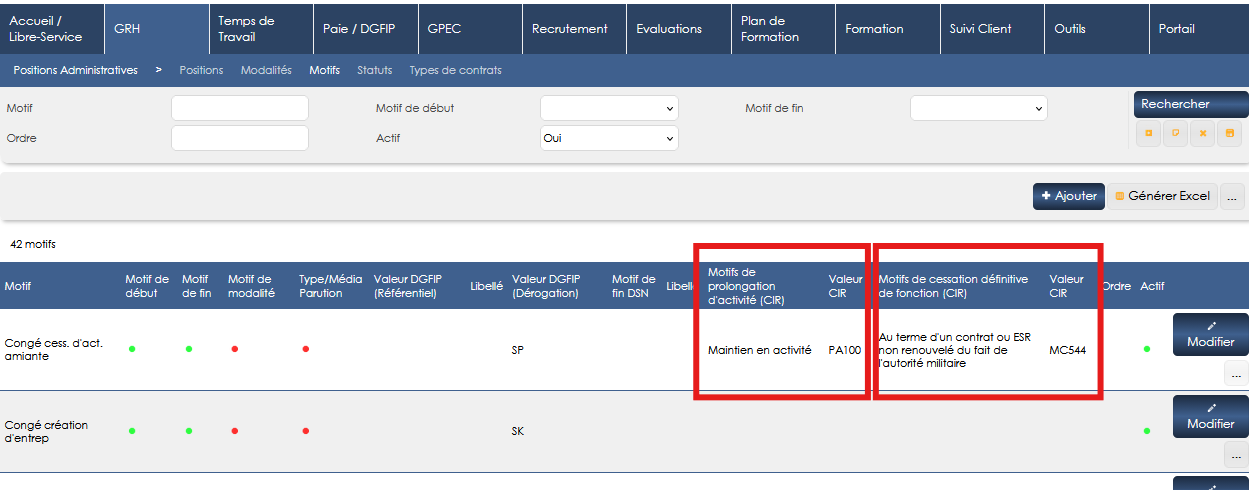Click the save filter floppy-disk icon
1249x490 pixels.
pos(1229,133)
